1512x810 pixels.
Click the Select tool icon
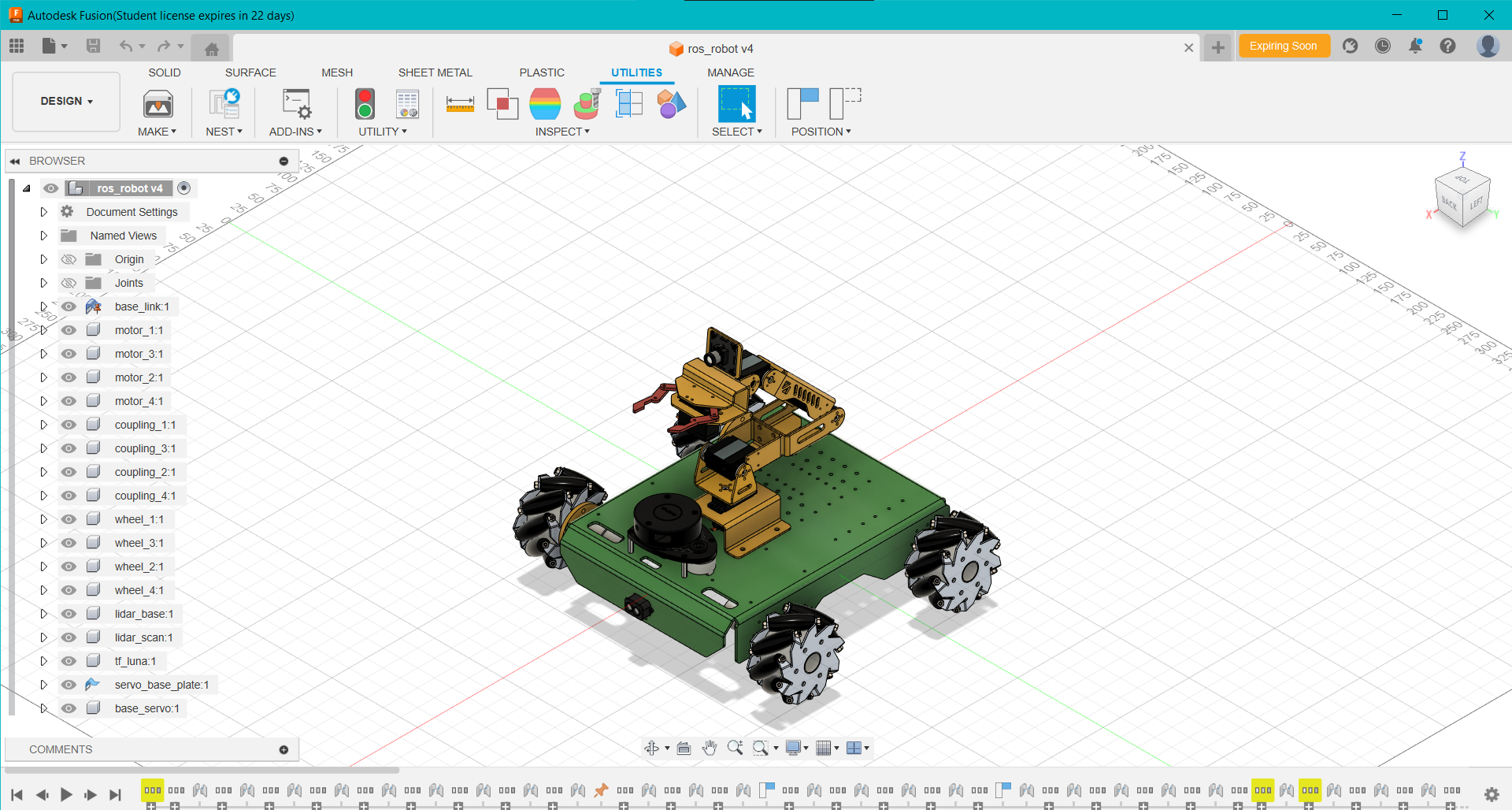(736, 105)
